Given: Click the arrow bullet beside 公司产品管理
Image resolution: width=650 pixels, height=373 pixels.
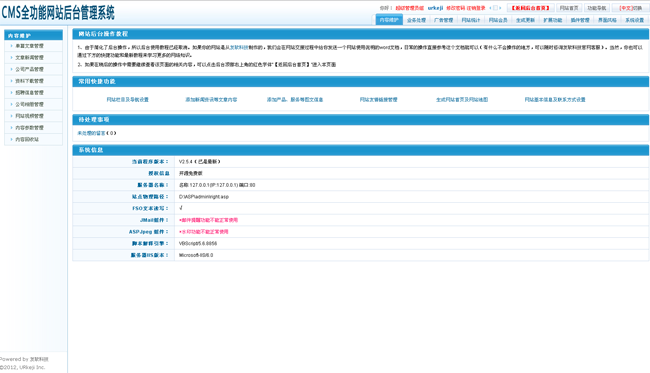Looking at the screenshot, I should (x=11, y=69).
